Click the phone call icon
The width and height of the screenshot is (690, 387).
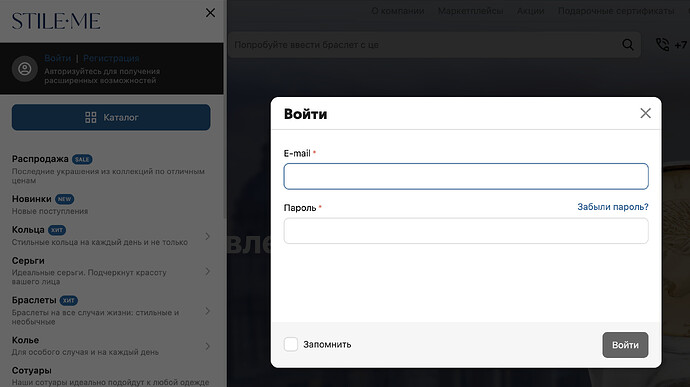662,44
